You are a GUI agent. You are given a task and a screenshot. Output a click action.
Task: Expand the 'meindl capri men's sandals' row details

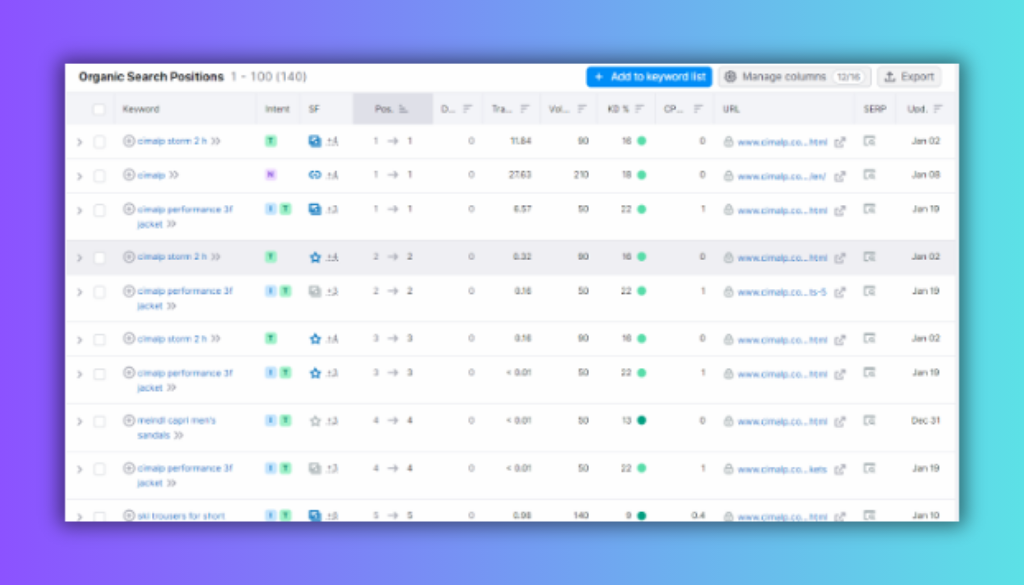pyautogui.click(x=79, y=421)
